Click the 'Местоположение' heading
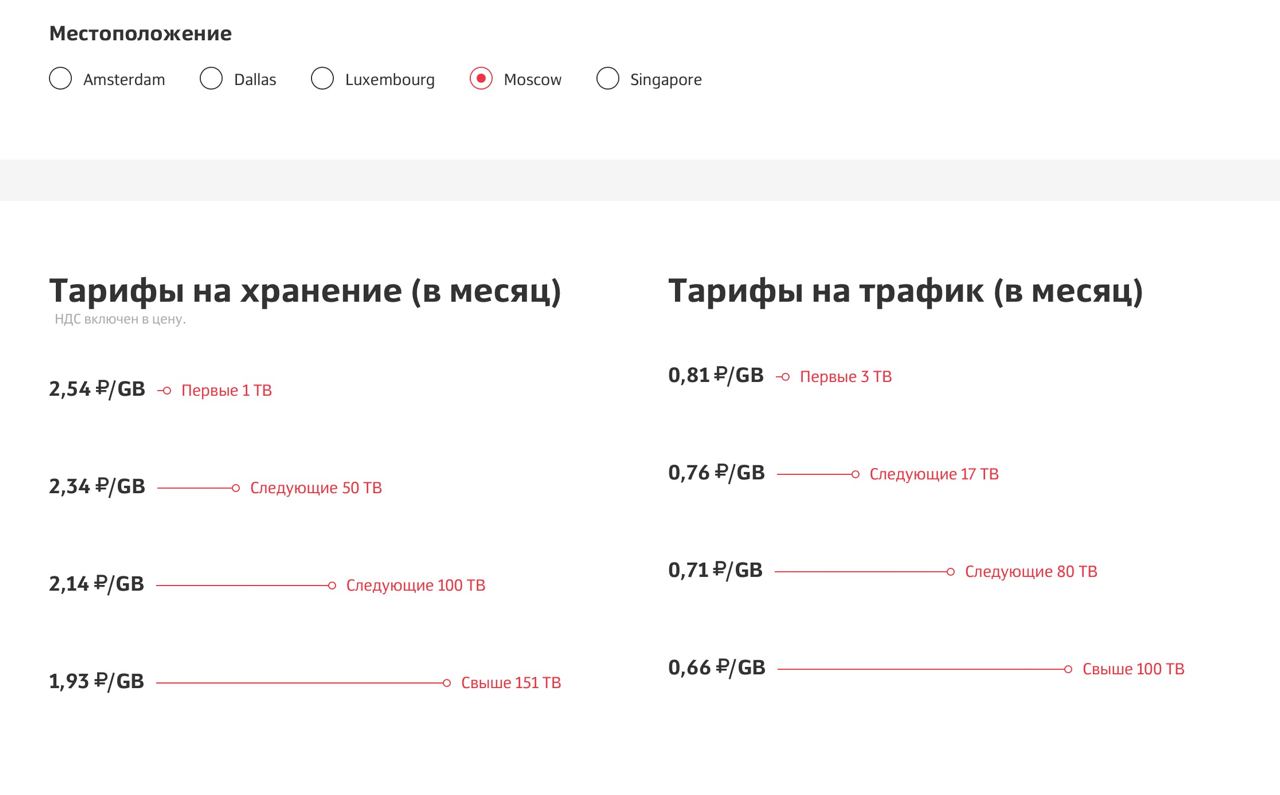 coord(140,33)
